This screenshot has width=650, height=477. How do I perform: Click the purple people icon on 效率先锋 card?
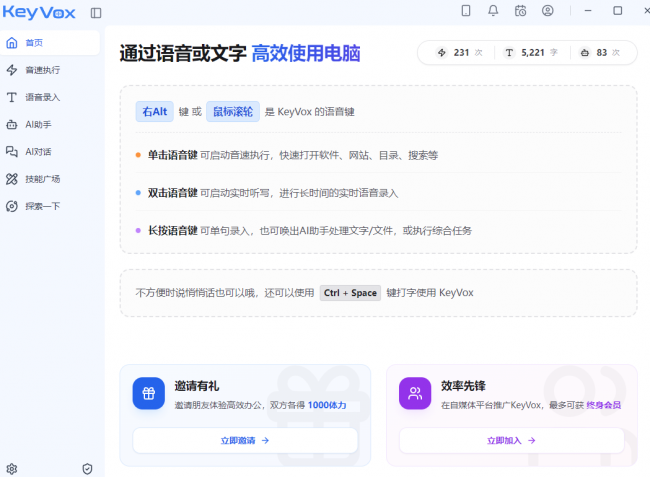[415, 393]
